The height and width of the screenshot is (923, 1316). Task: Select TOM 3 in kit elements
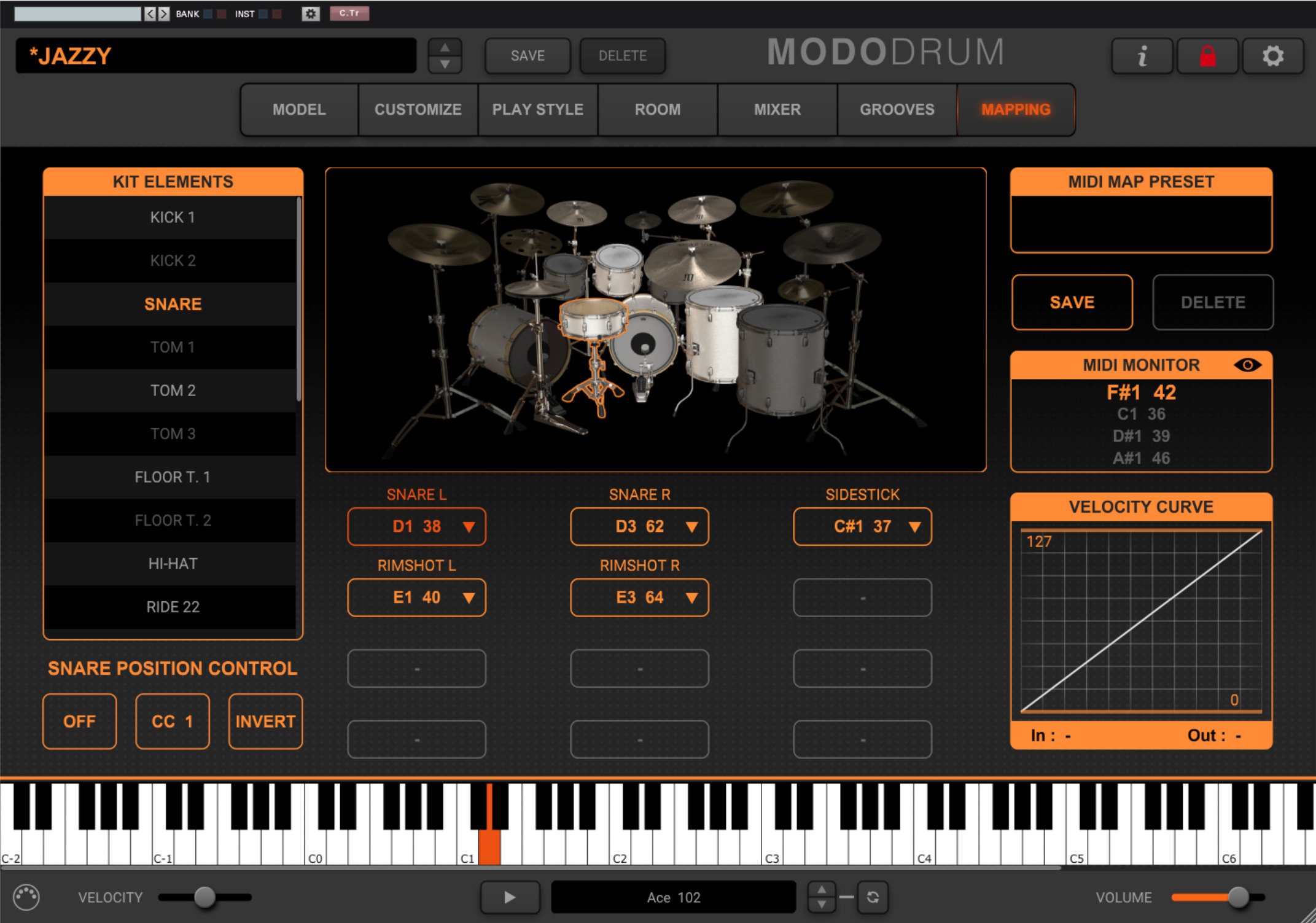(170, 434)
